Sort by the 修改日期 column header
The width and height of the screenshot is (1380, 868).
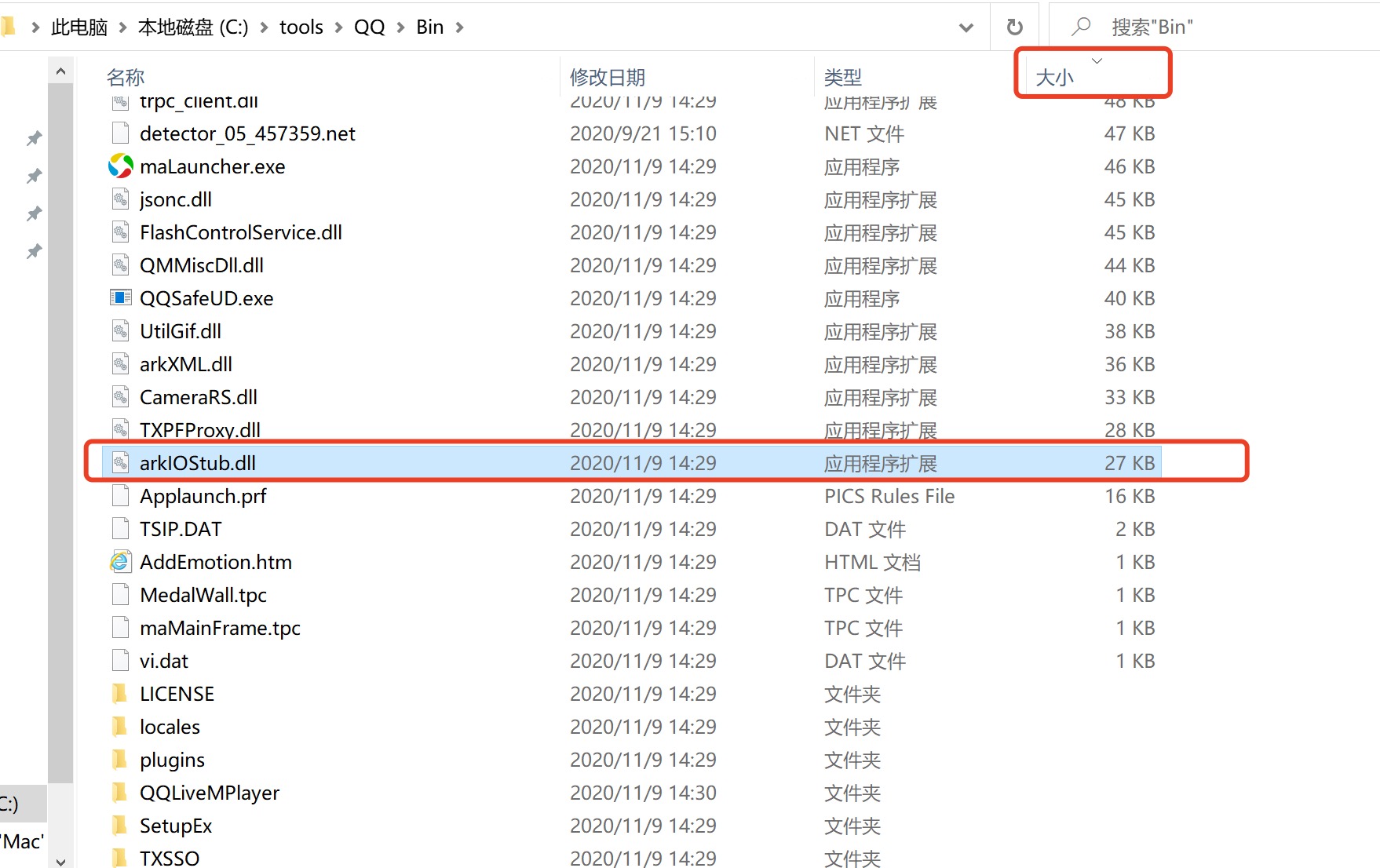608,77
